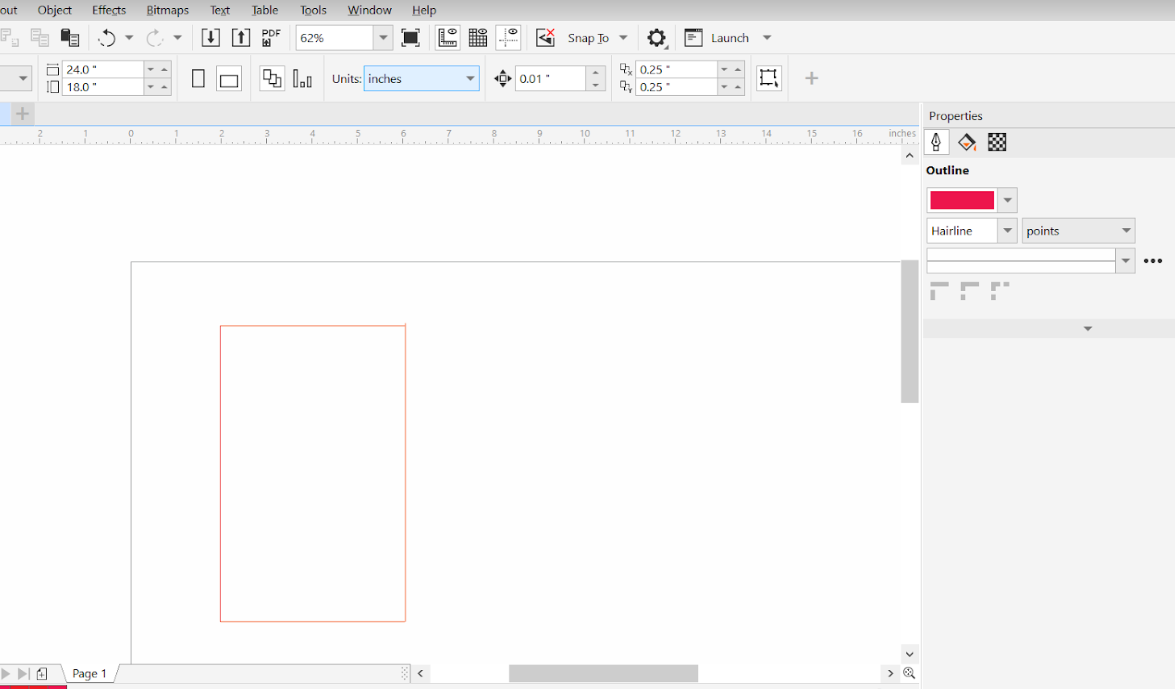Viewport: 1175px width, 689px height.
Task: Toggle the show rulers button
Action: pos(447,37)
